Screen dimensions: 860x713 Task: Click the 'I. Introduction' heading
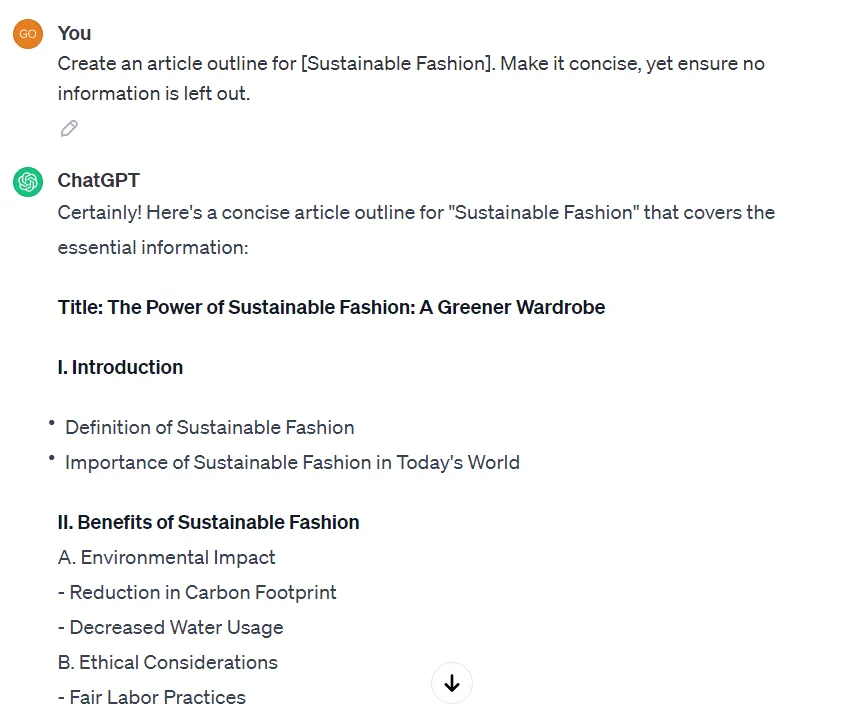coord(120,367)
